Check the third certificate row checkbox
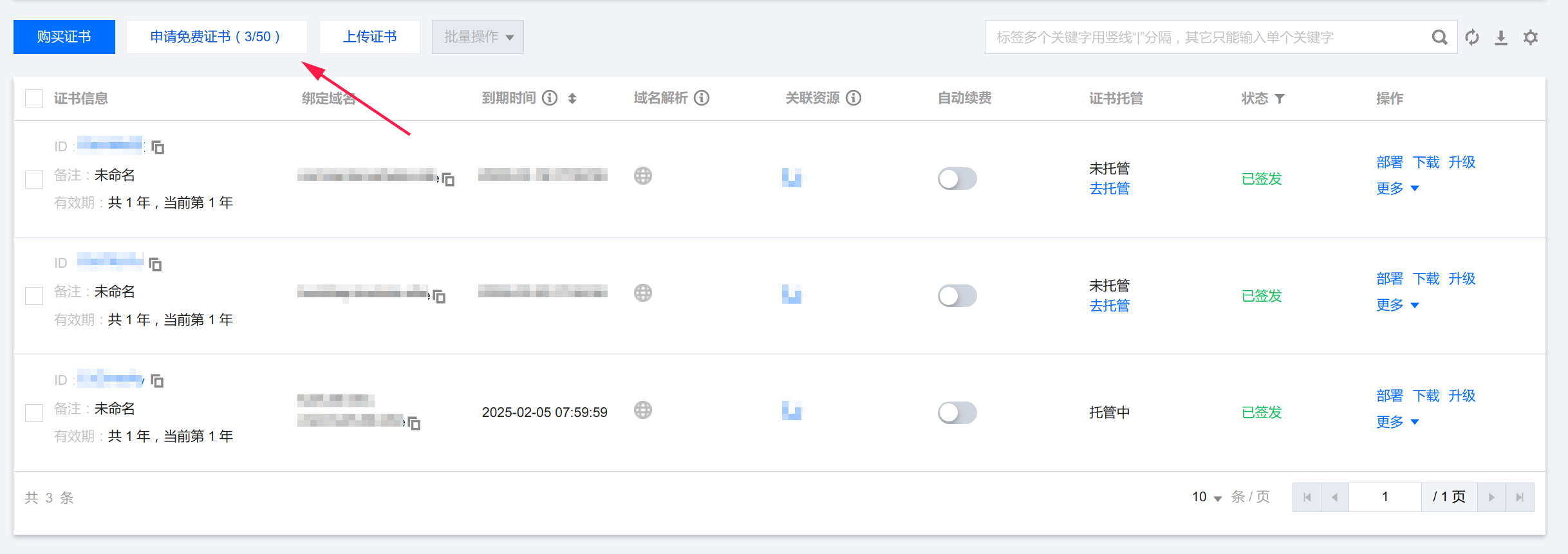 (34, 412)
